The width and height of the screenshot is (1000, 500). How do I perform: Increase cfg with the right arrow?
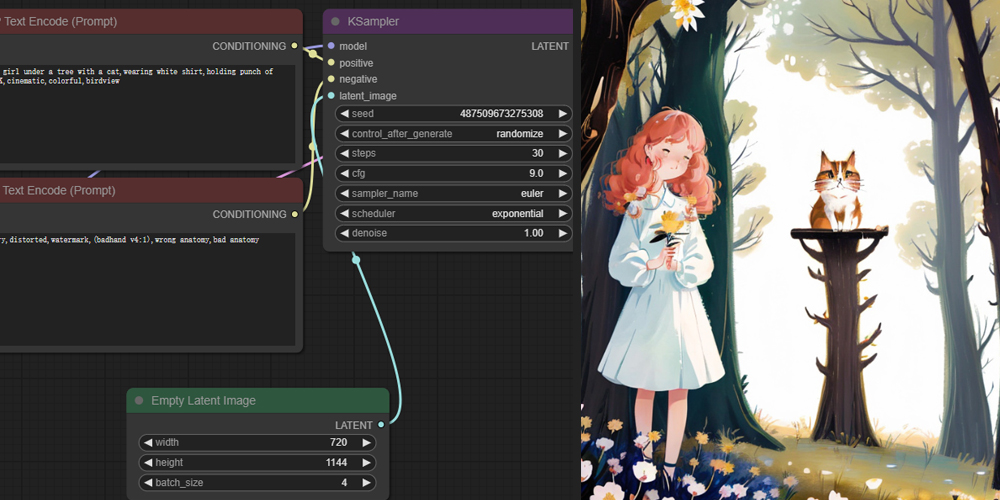pyautogui.click(x=562, y=173)
